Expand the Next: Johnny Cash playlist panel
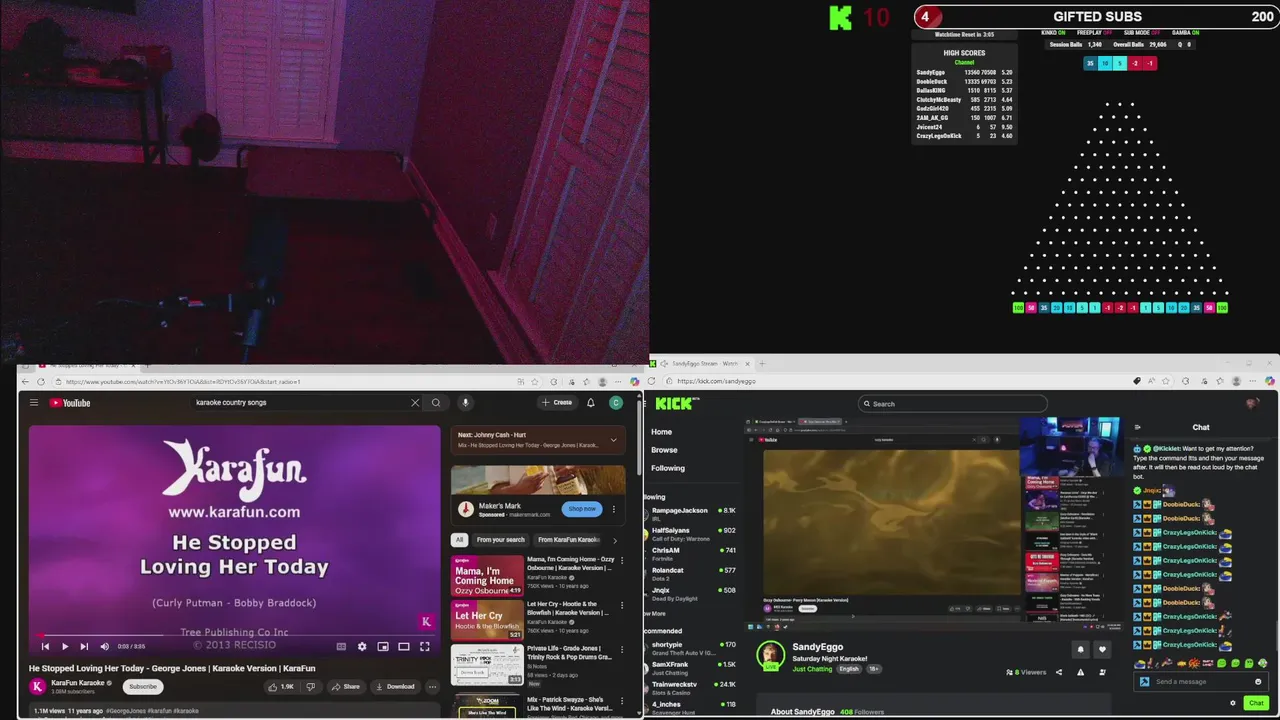 tap(613, 440)
